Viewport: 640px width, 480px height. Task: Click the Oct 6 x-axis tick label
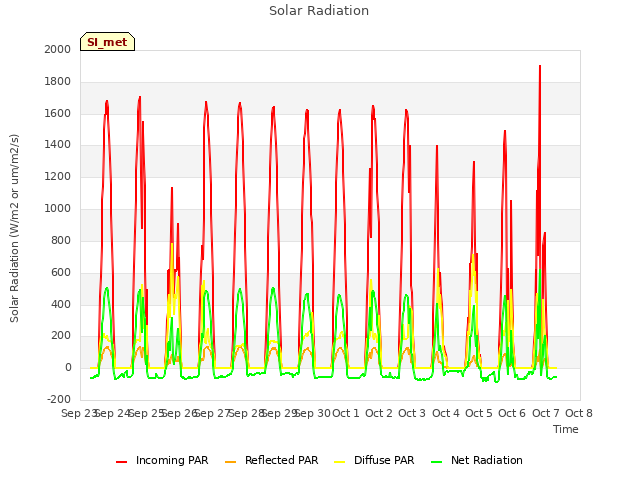coord(512,413)
